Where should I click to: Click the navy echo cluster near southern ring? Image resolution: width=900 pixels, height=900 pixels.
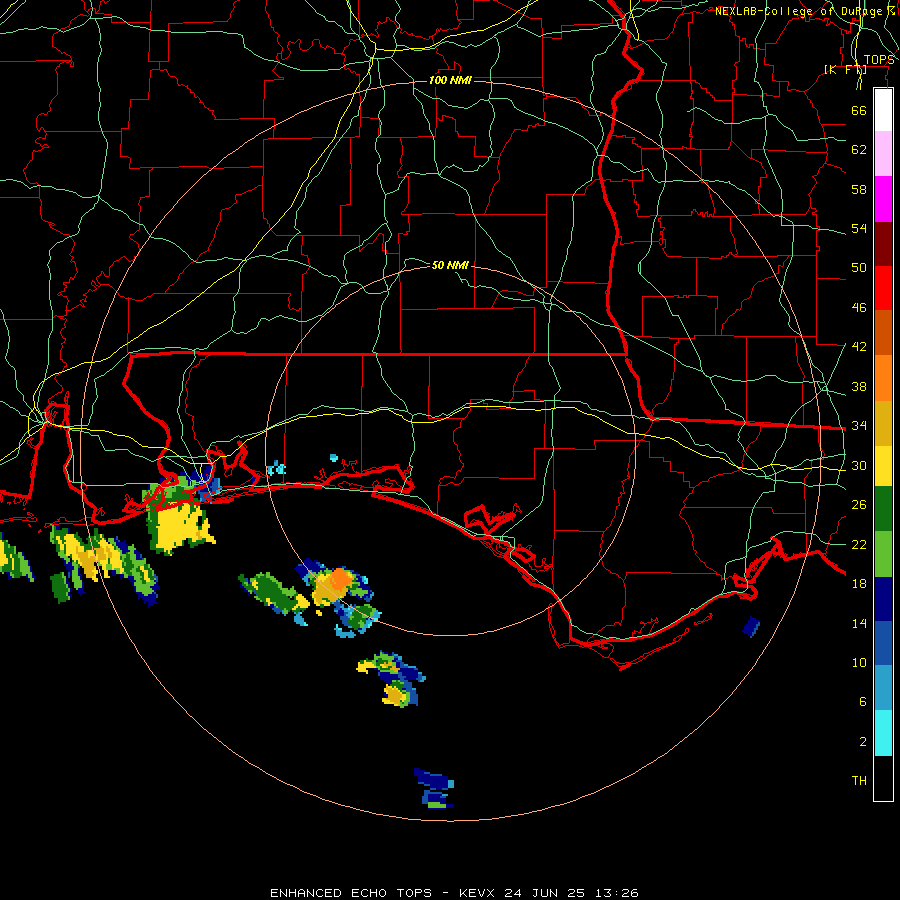tap(435, 789)
